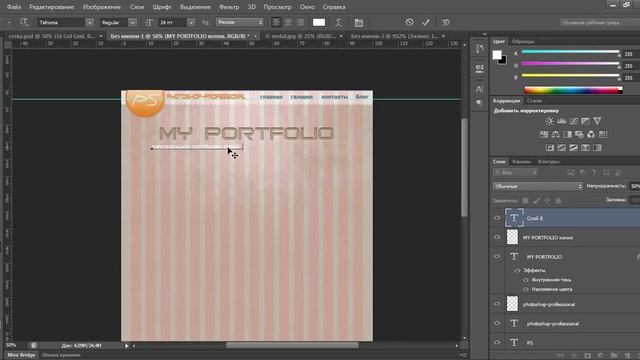Lock transparent pixels in Layers panel
This screenshot has width=640, height=360.
(525, 200)
